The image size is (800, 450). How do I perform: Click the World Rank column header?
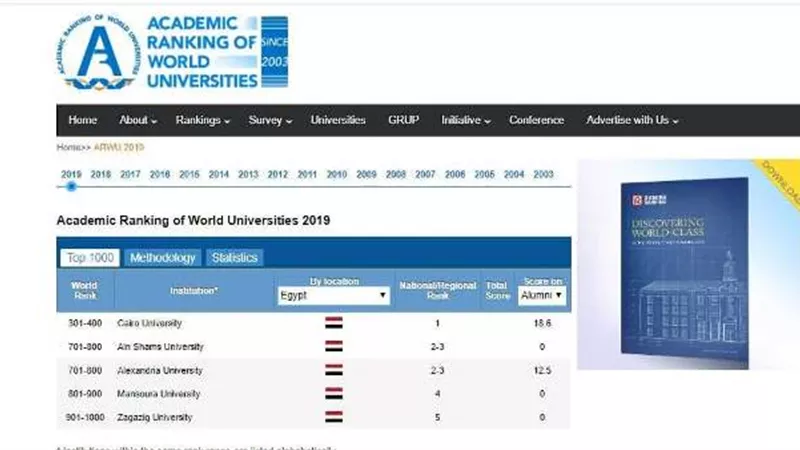click(x=85, y=290)
